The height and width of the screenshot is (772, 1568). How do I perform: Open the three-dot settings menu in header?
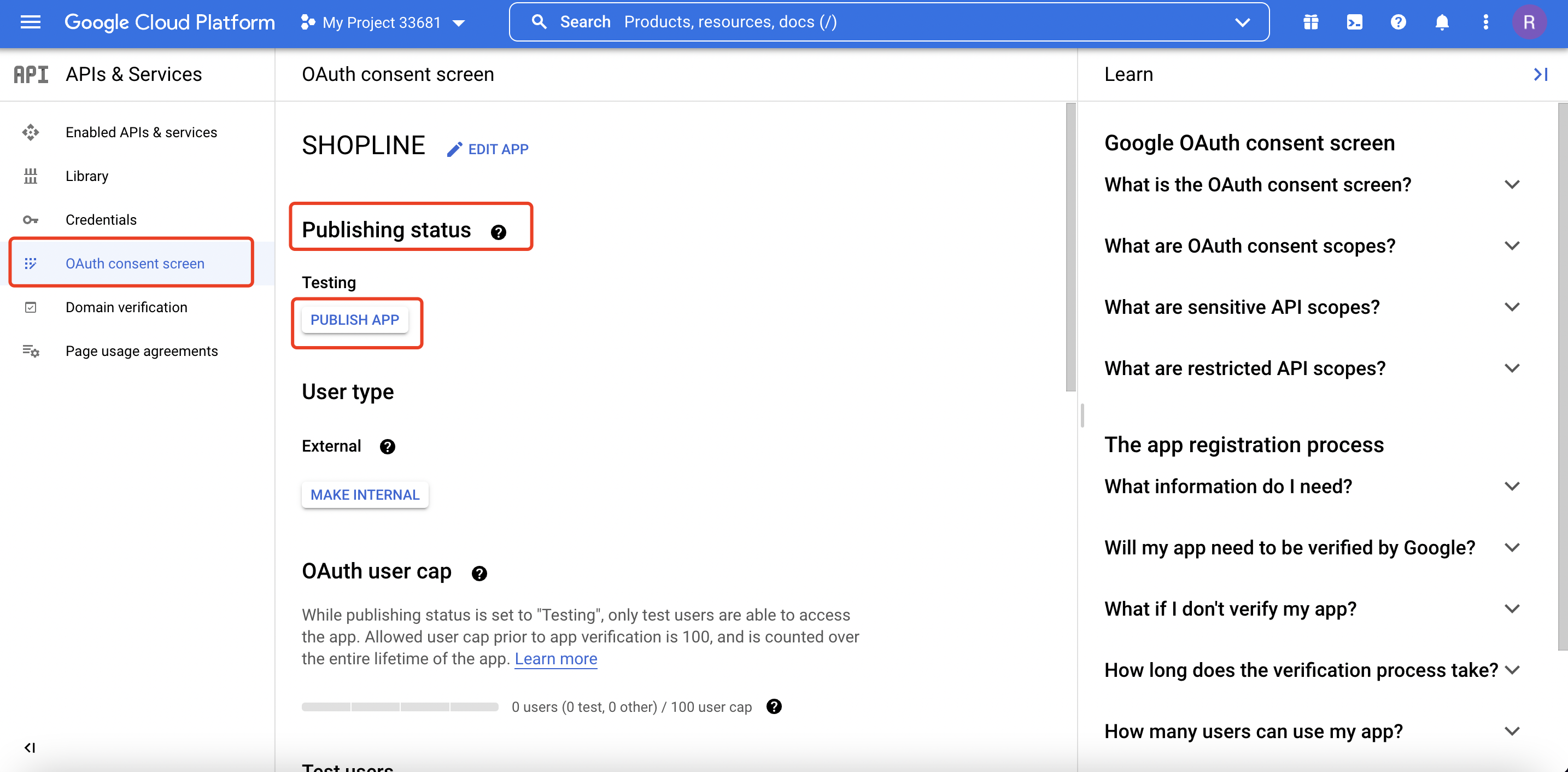pos(1485,22)
